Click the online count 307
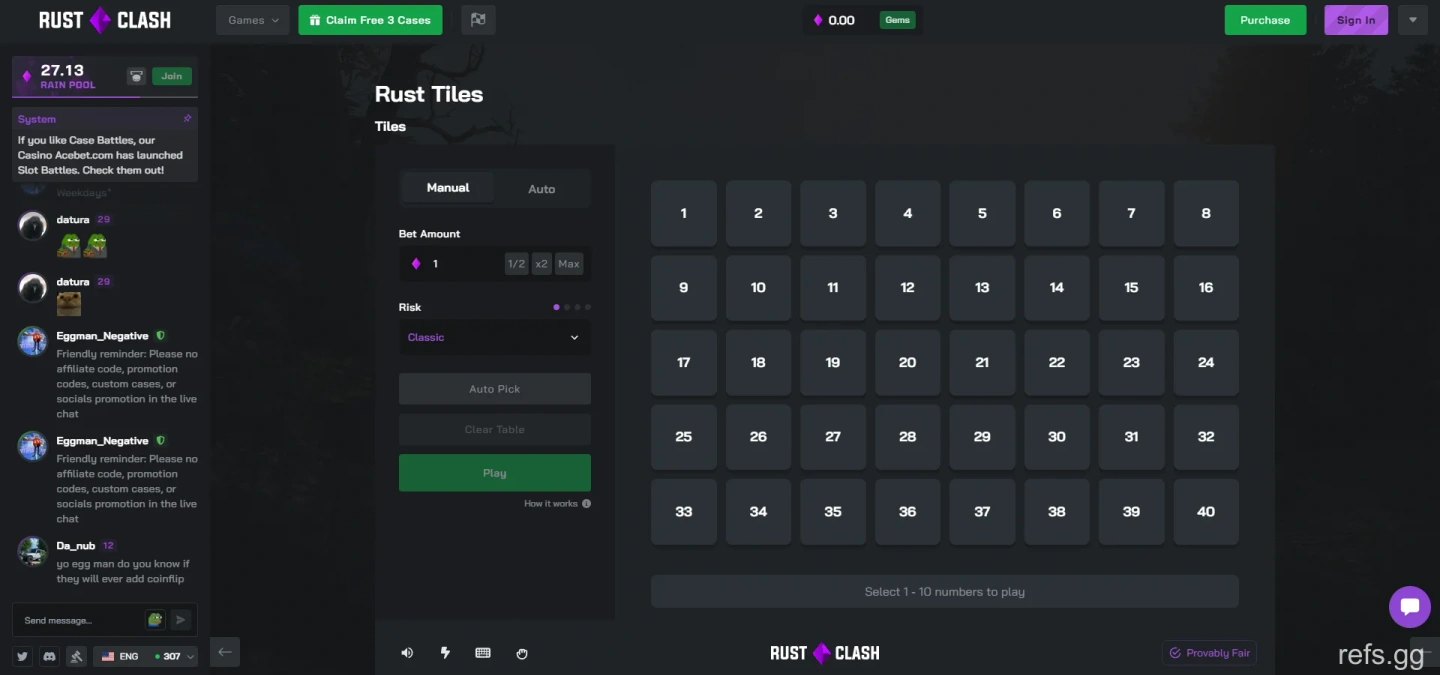The image size is (1440, 675). (171, 656)
